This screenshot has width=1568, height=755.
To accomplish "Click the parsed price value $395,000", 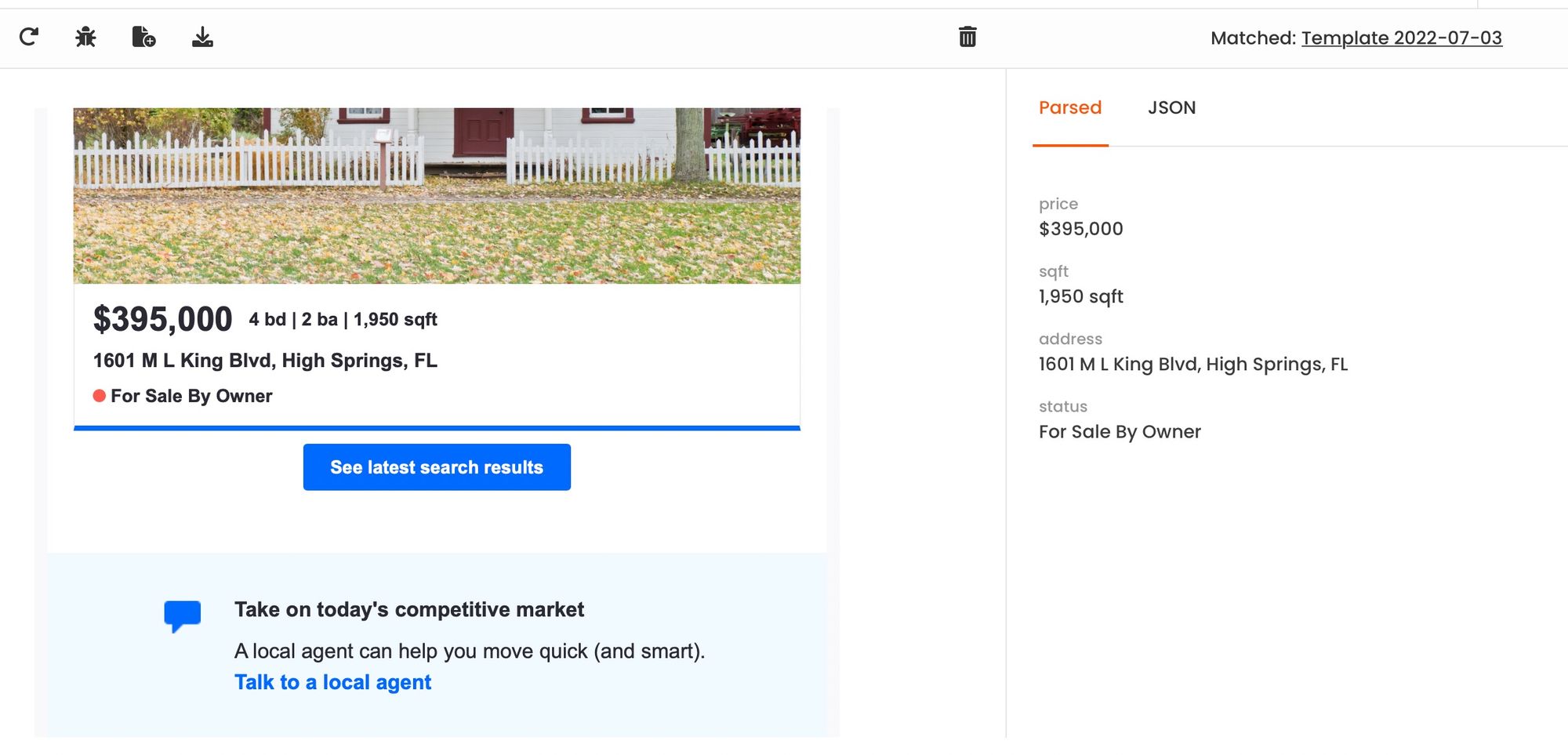I will pos(1080,229).
